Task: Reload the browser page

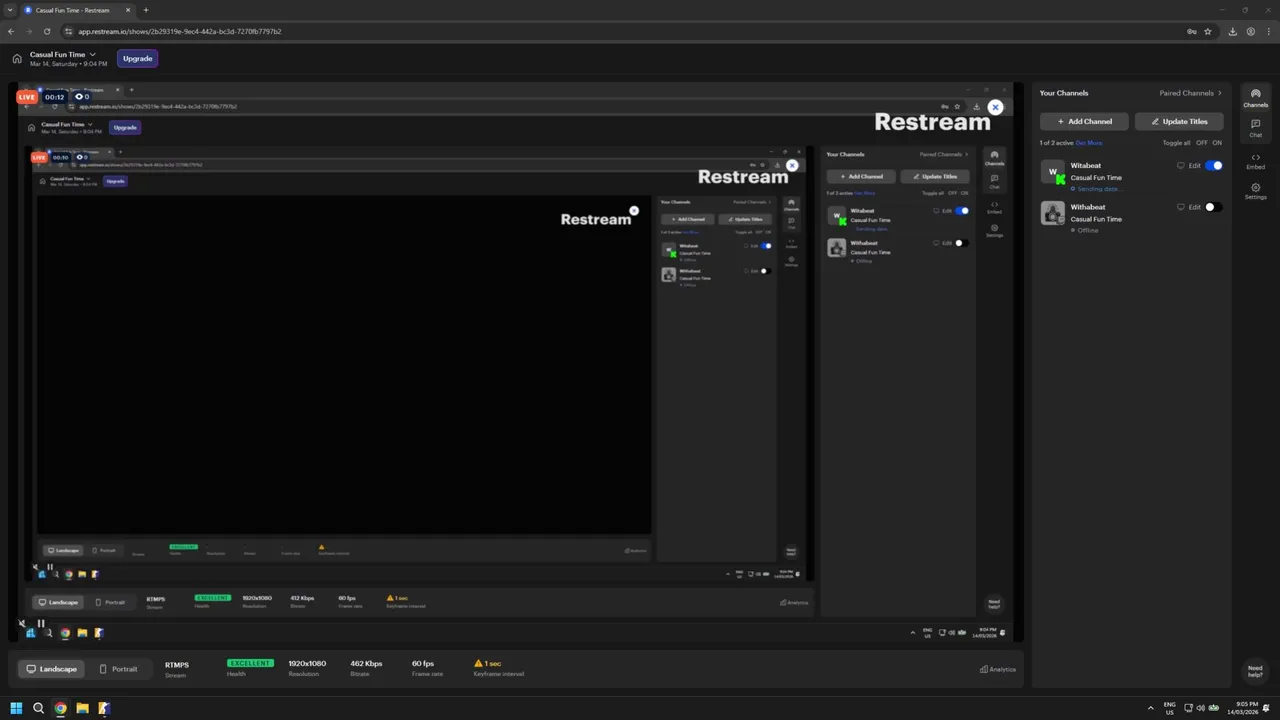Action: [x=46, y=31]
